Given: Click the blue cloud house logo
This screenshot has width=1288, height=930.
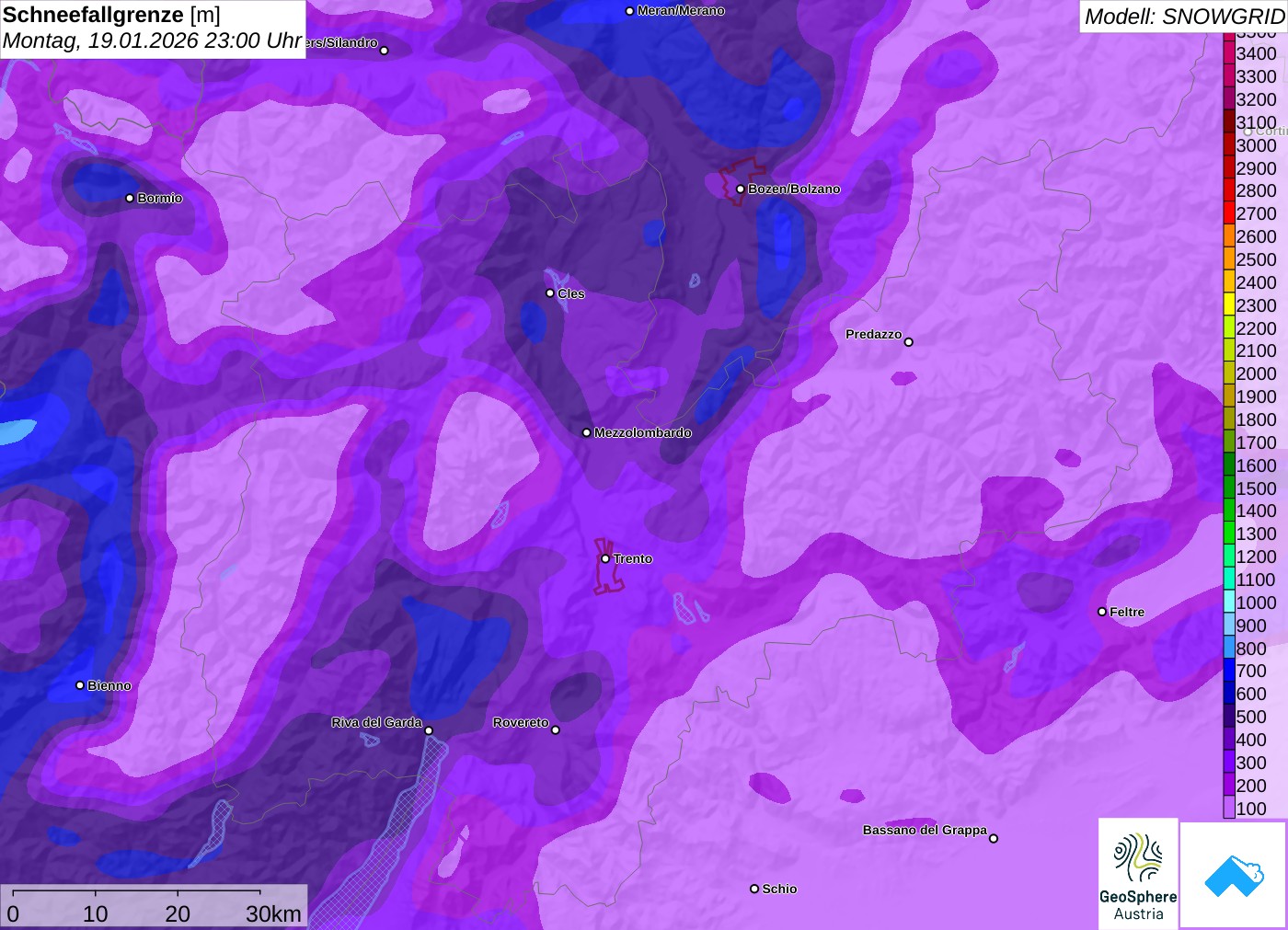Looking at the screenshot, I should click(1233, 875).
